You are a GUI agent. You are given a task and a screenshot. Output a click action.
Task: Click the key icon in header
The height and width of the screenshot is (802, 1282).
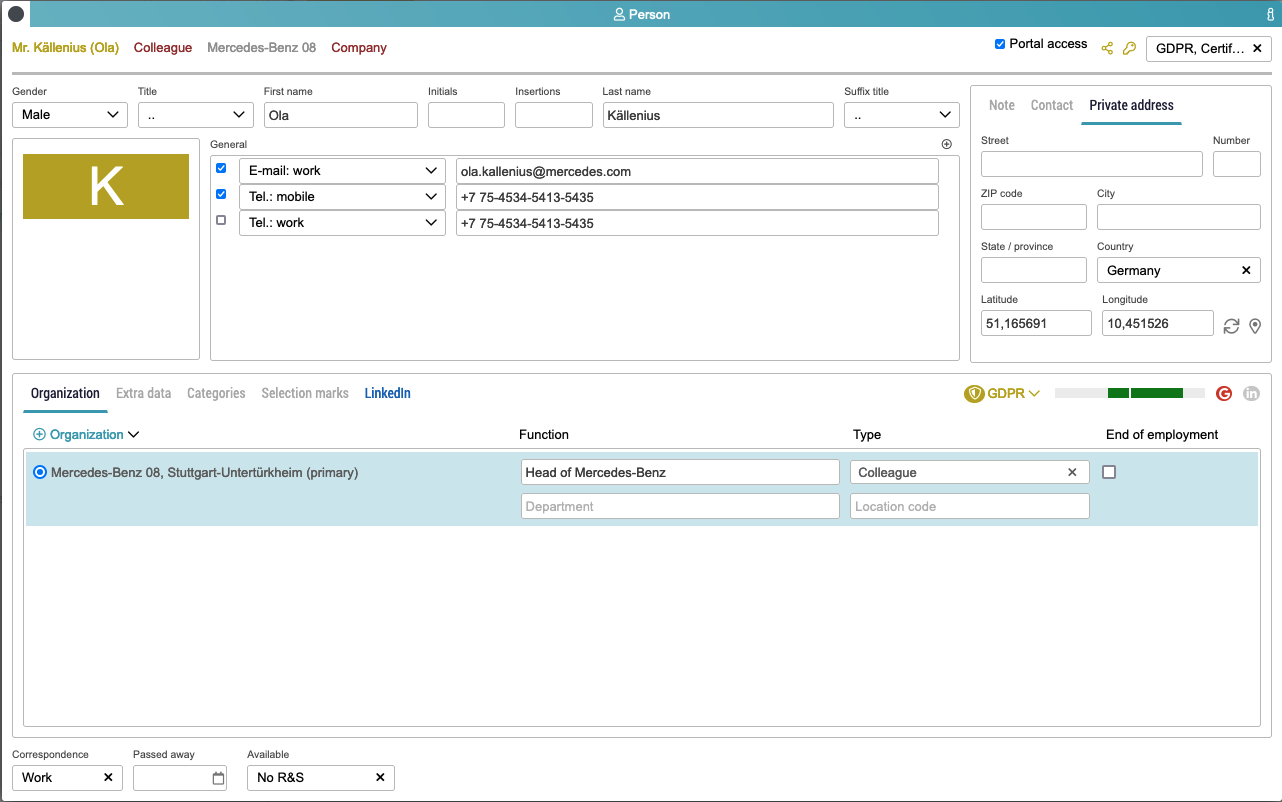pyautogui.click(x=1129, y=48)
